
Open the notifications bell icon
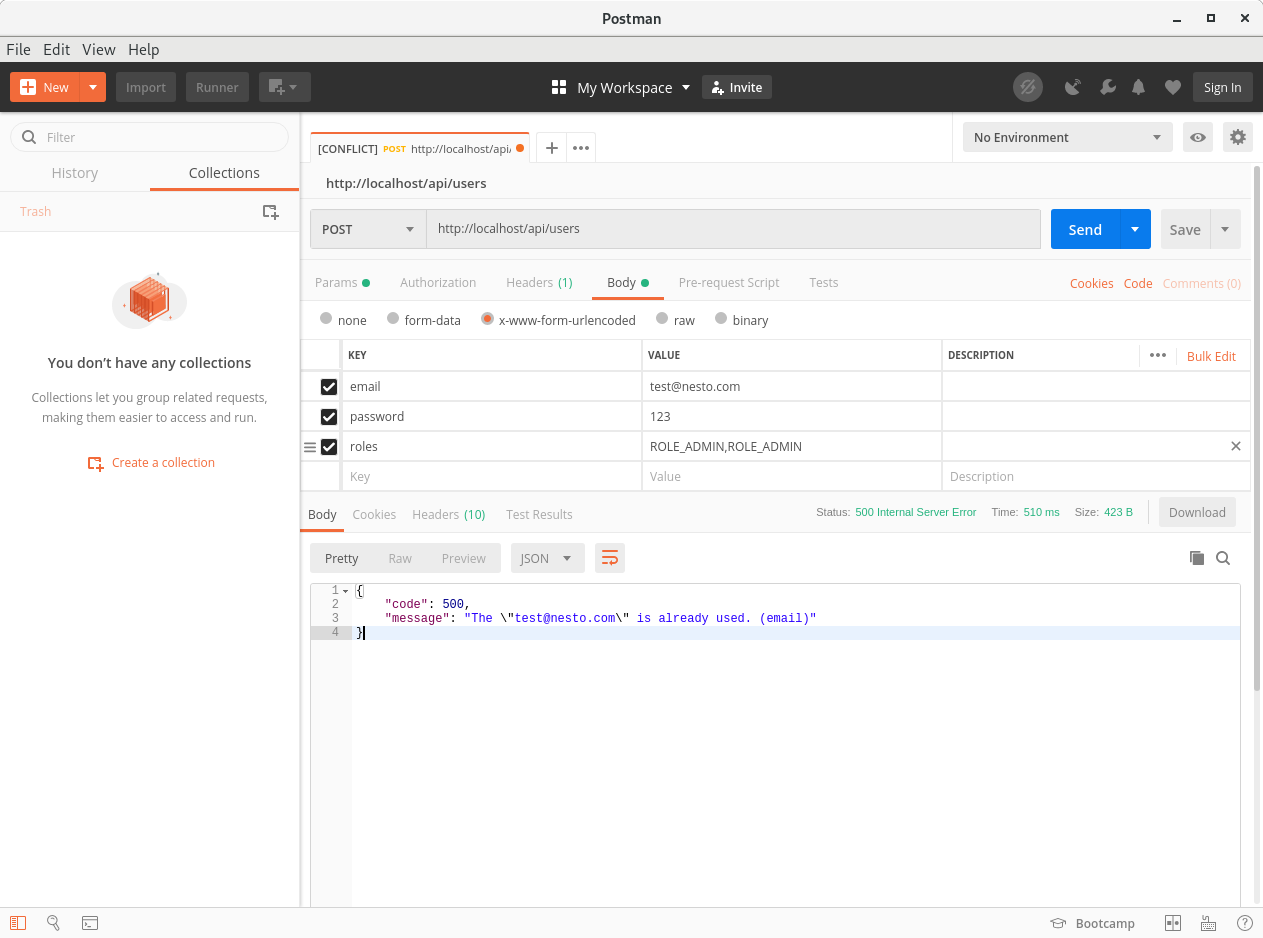[1138, 87]
